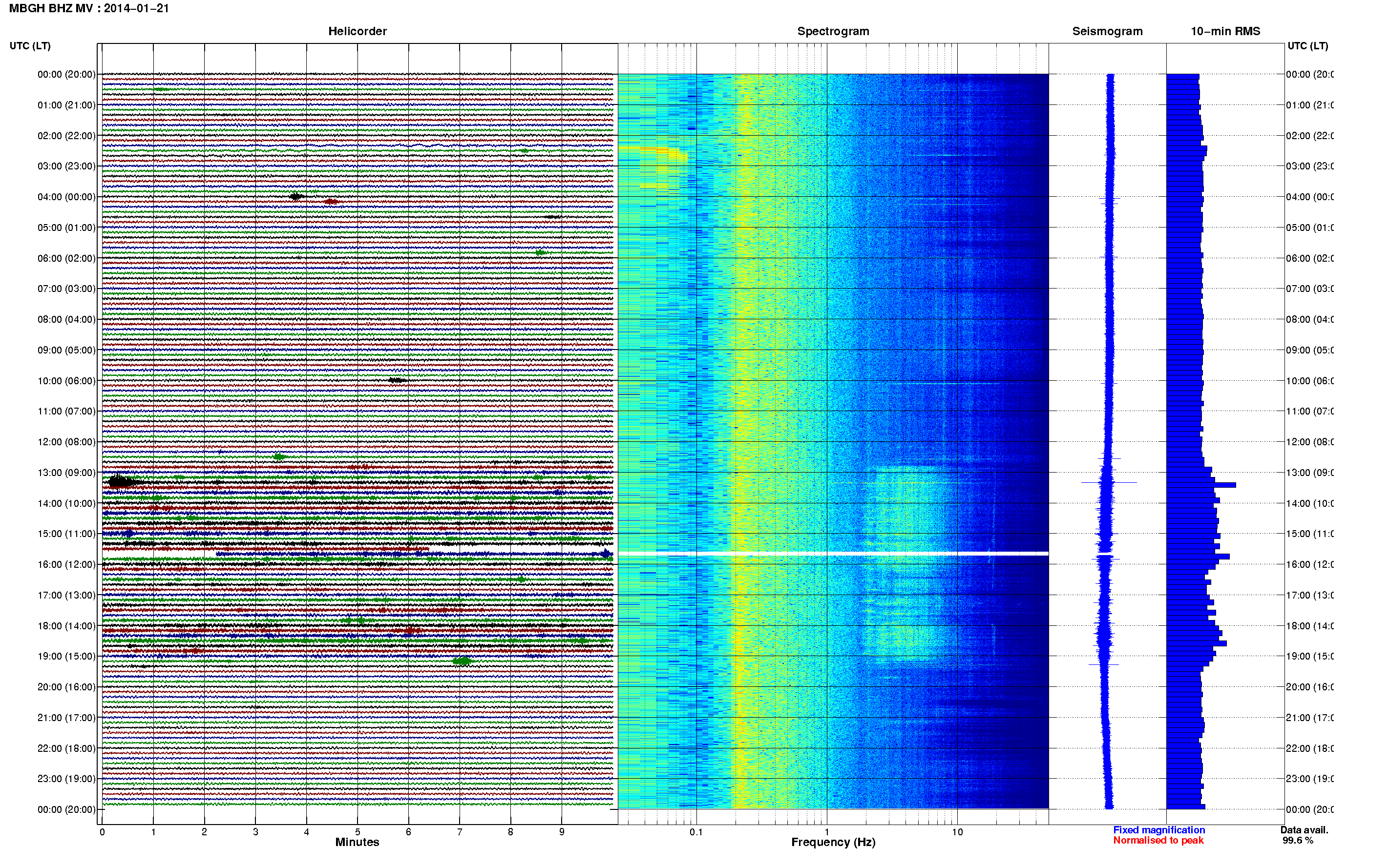Click the left 17:00 (13:00) time label
The width and height of the screenshot is (1389, 868).
[66, 595]
